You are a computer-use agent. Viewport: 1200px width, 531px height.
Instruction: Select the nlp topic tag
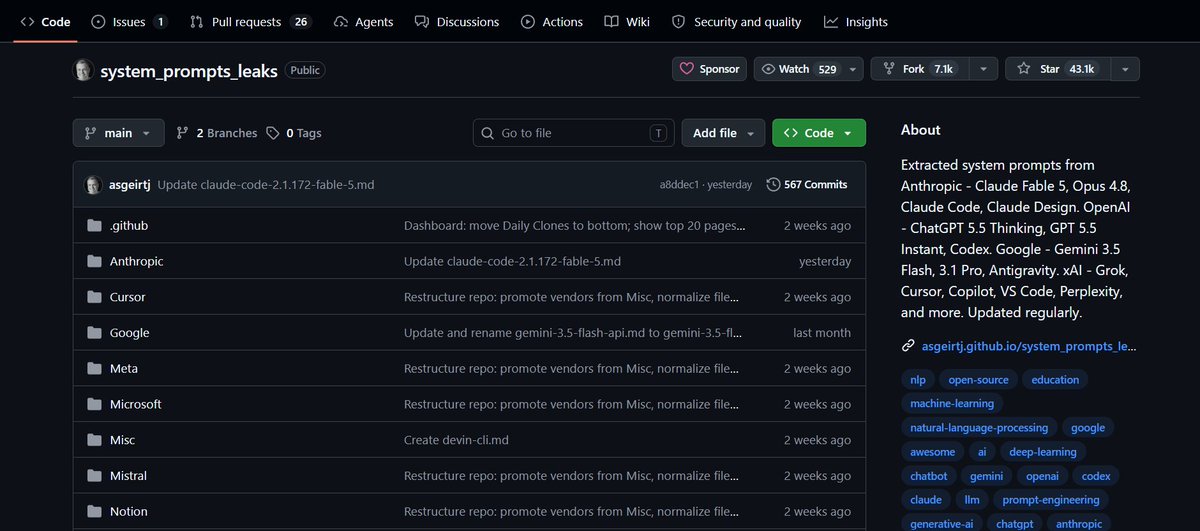[918, 380]
